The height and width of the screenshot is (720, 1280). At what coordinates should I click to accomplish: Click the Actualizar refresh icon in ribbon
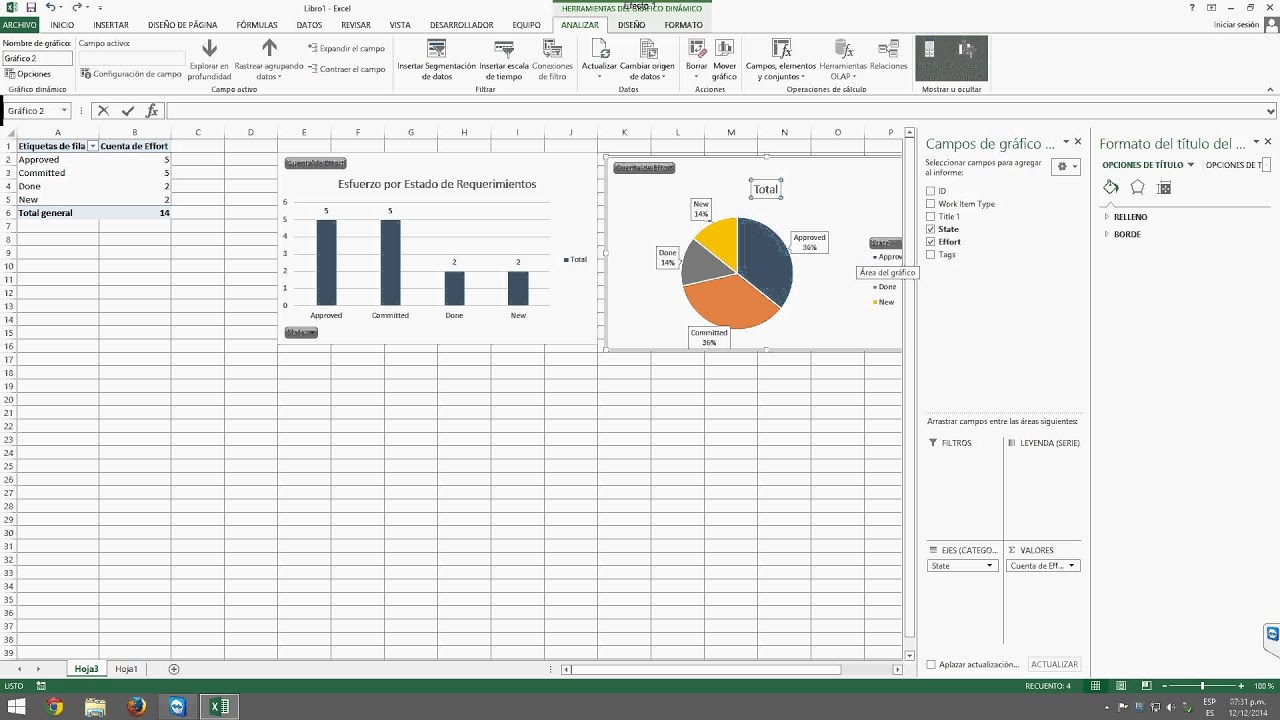coord(600,49)
